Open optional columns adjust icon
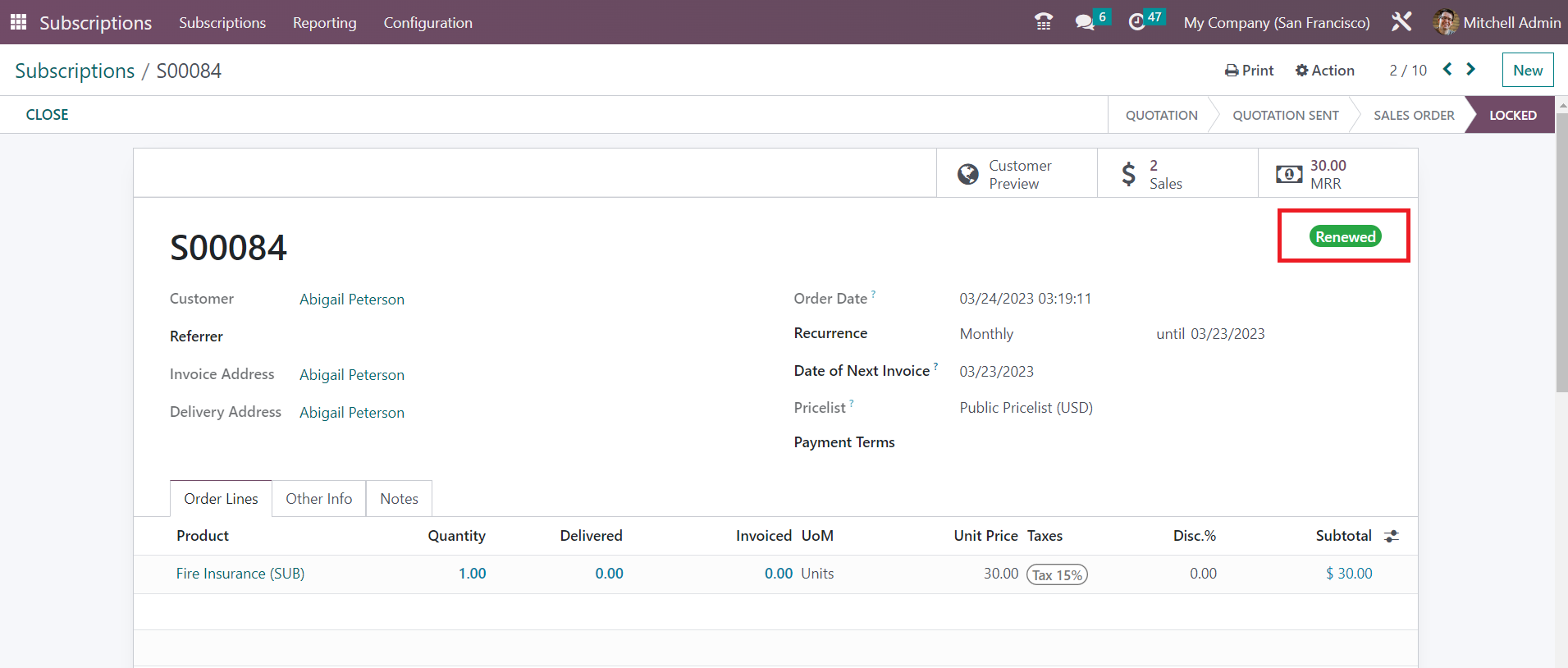Image resolution: width=1568 pixels, height=668 pixels. coord(1392,536)
